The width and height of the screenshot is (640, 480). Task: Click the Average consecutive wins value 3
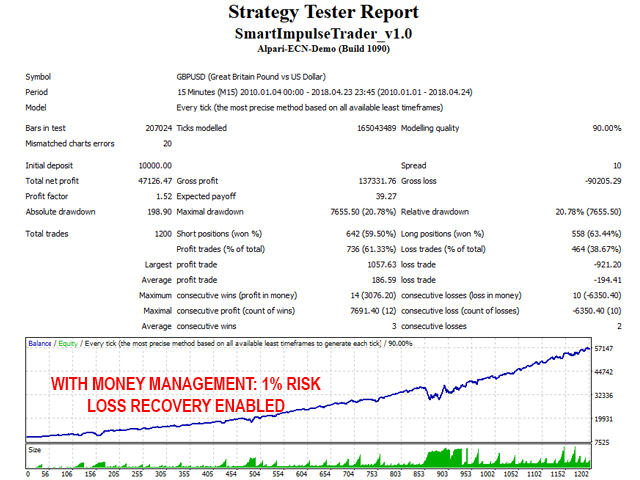pyautogui.click(x=394, y=326)
